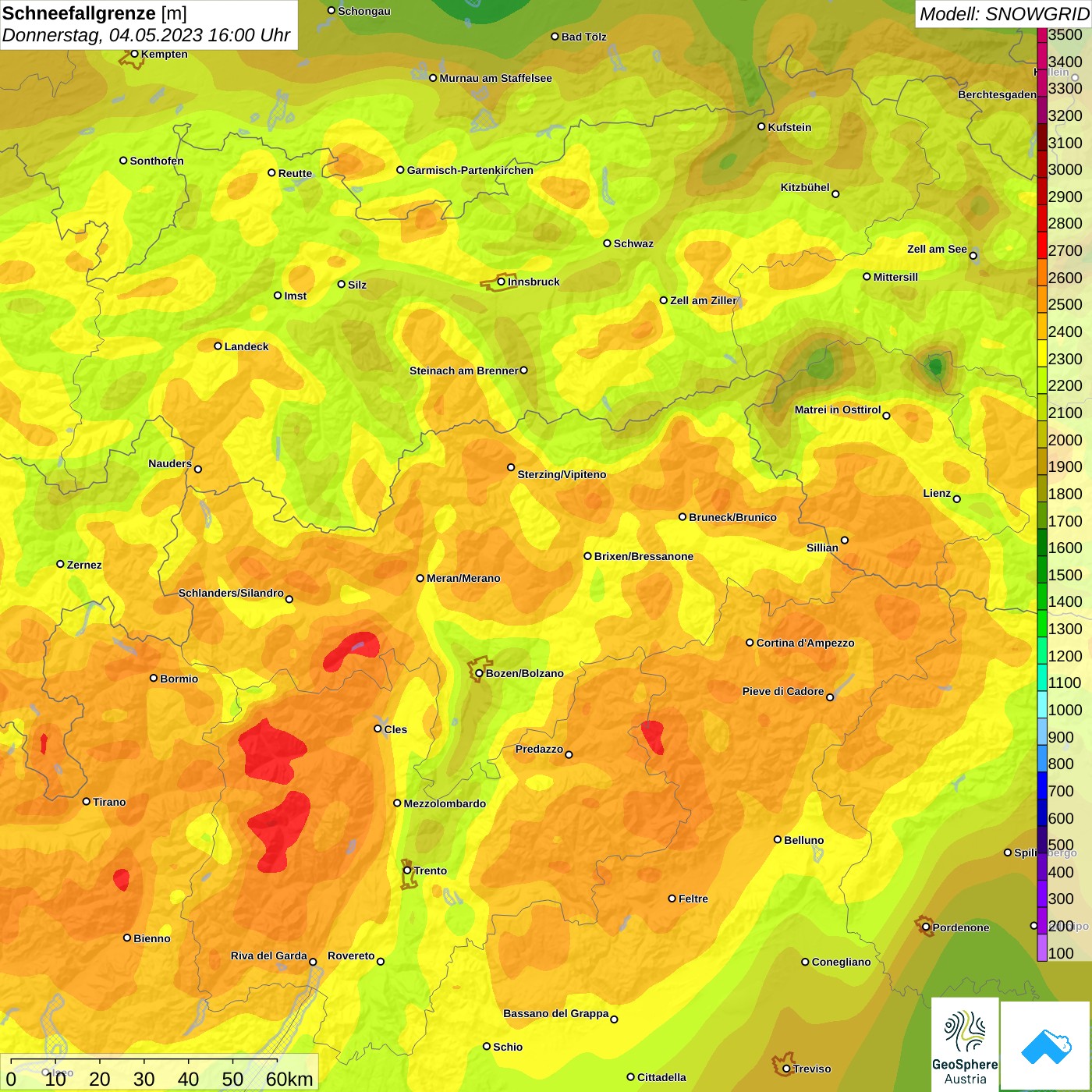Click the purple 100 legend swatch
1092x1092 pixels.
(1042, 947)
